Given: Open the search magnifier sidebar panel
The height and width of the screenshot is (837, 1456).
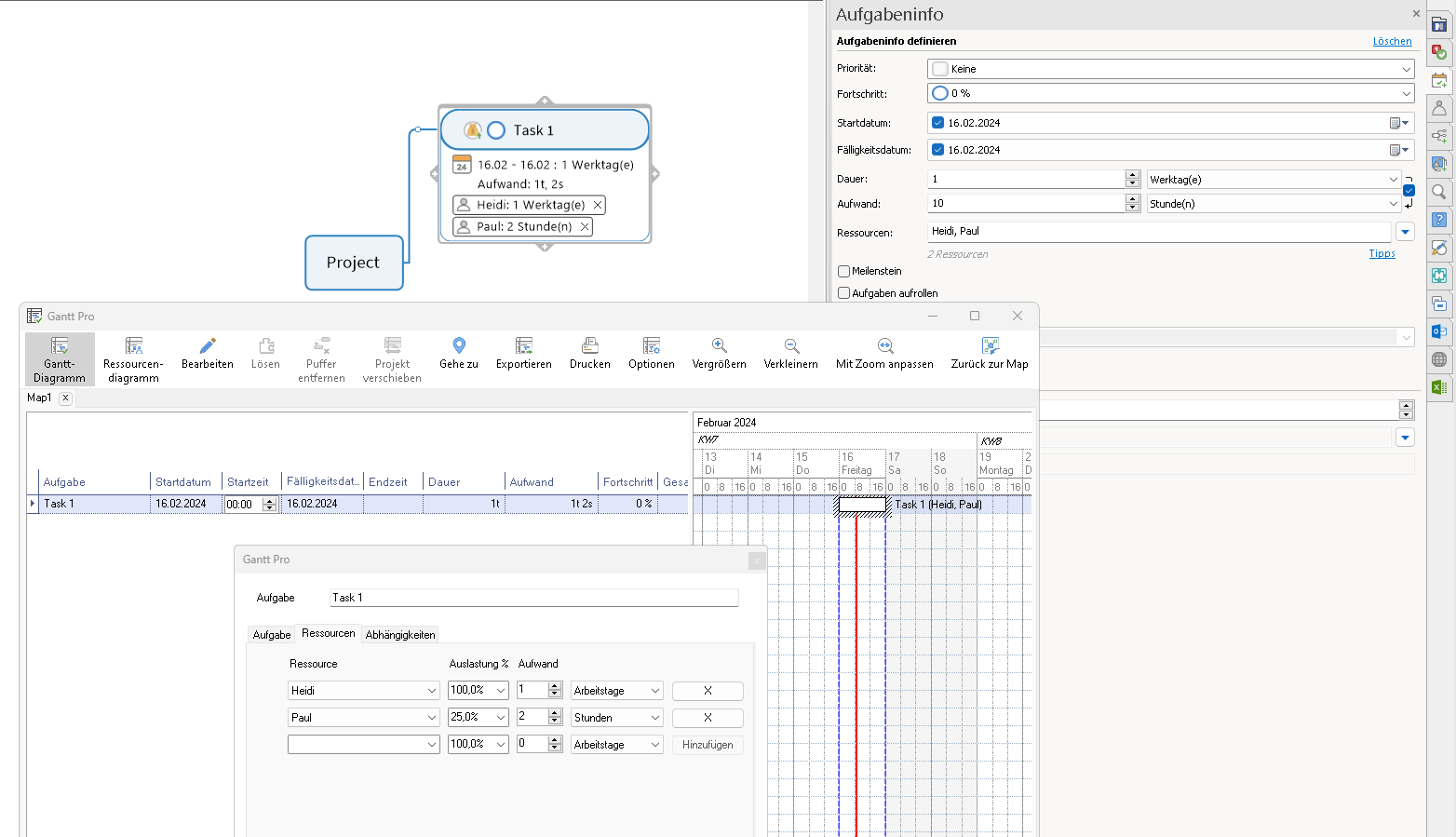Looking at the screenshot, I should coord(1439,192).
